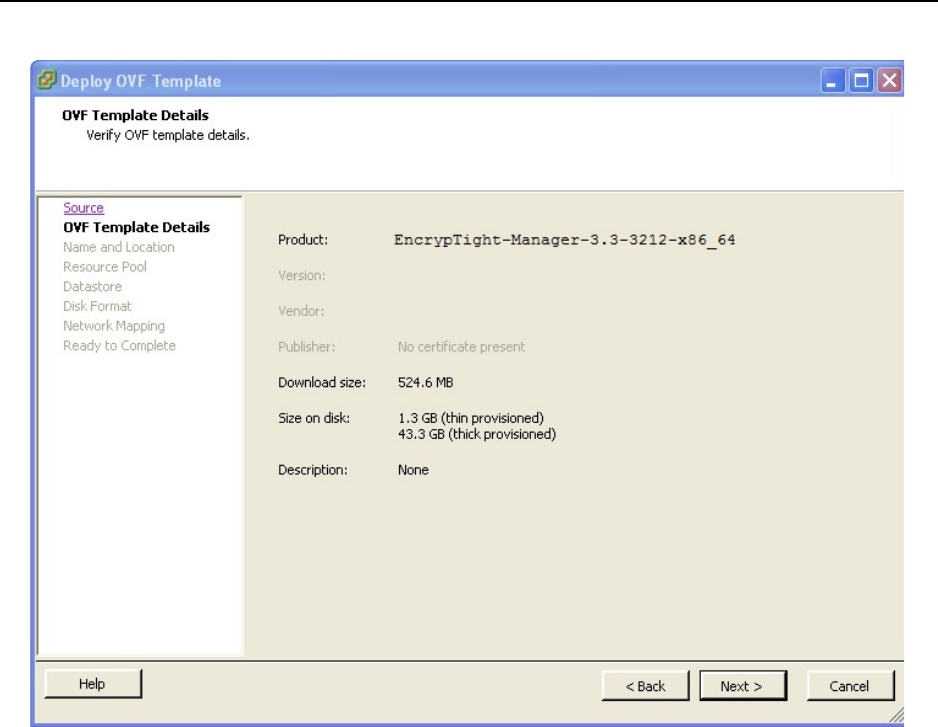Viewport: 938px width, 727px height.
Task: Go back to the Source step link
Action: point(83,208)
